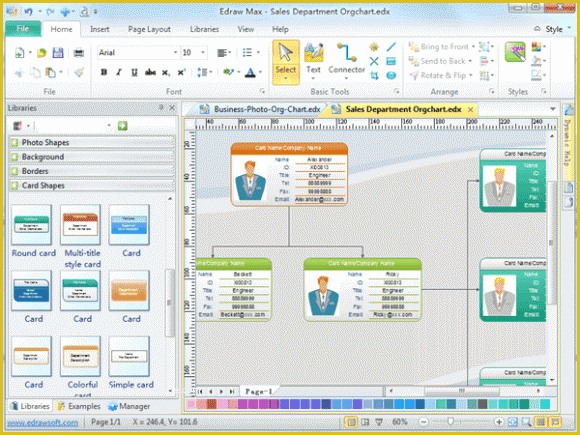Switch to the Insert ribbon tab

100,29
